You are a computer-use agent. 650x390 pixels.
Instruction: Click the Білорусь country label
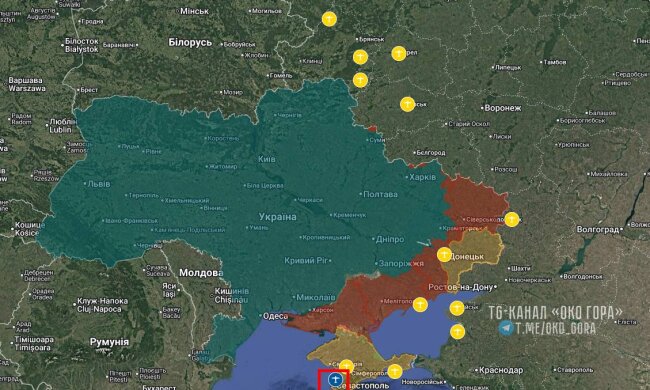point(190,42)
